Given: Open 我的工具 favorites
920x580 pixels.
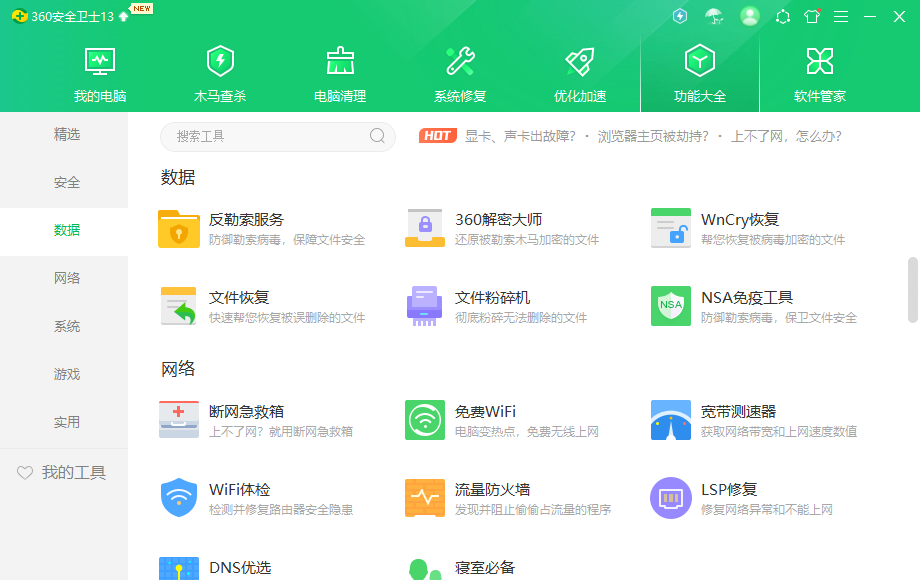Looking at the screenshot, I should tap(62, 473).
